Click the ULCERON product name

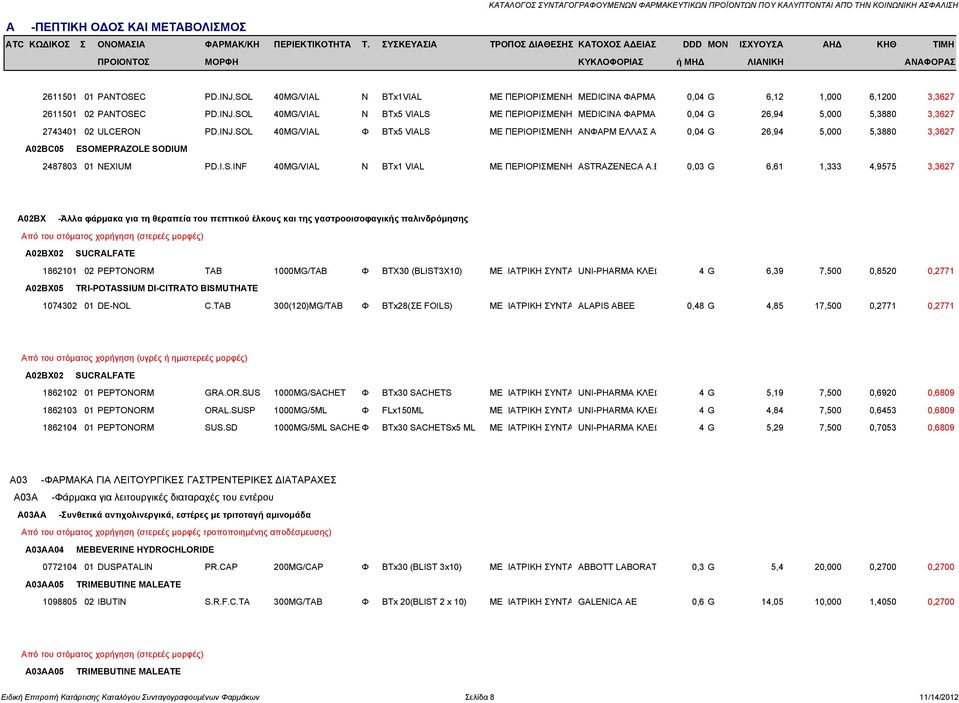pyautogui.click(x=119, y=132)
